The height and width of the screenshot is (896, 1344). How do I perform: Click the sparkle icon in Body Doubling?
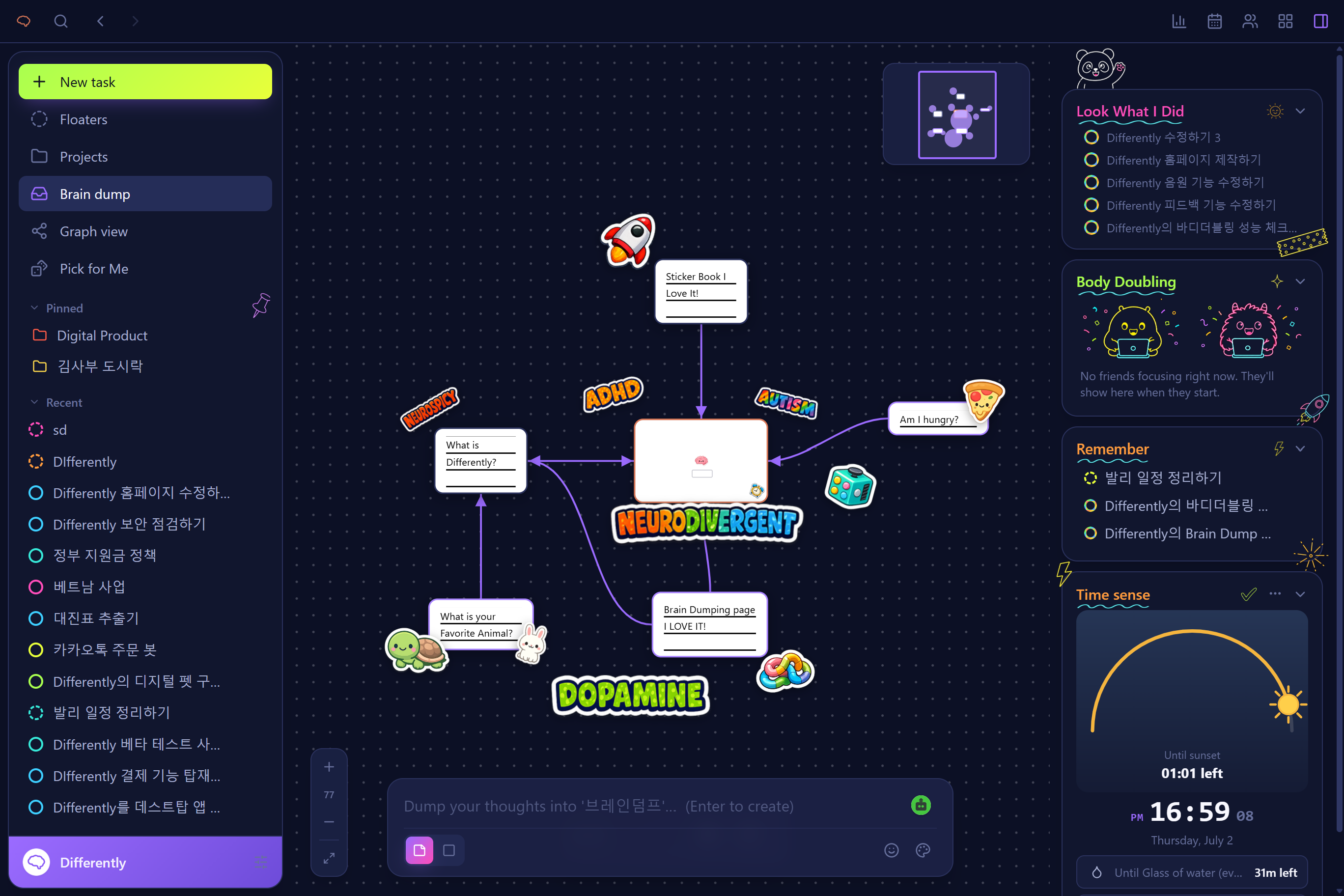click(1277, 281)
